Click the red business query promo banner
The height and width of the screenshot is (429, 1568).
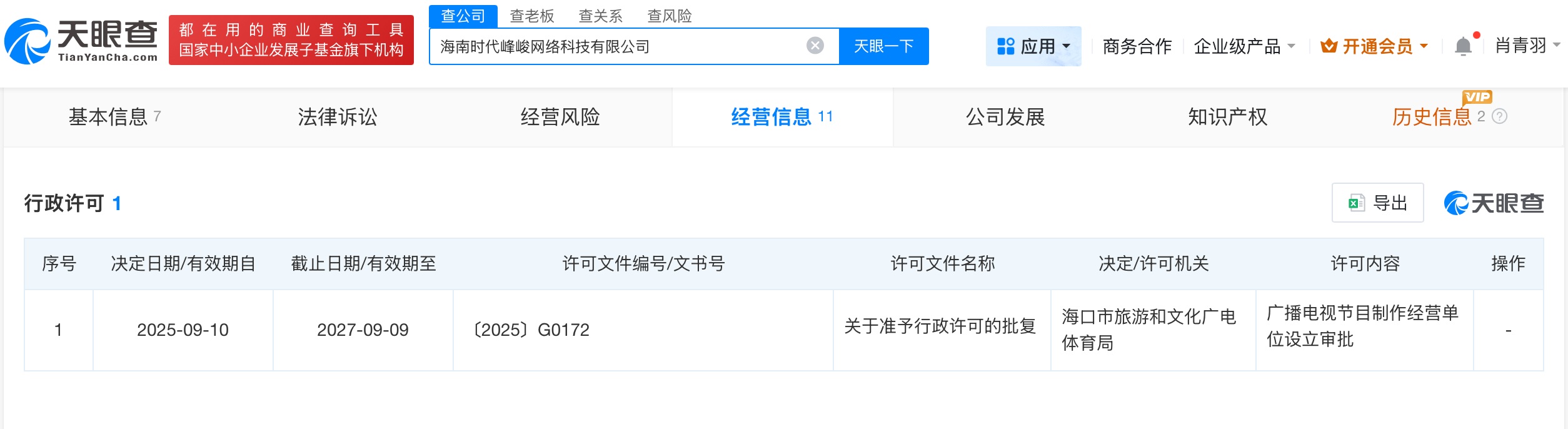tap(291, 41)
